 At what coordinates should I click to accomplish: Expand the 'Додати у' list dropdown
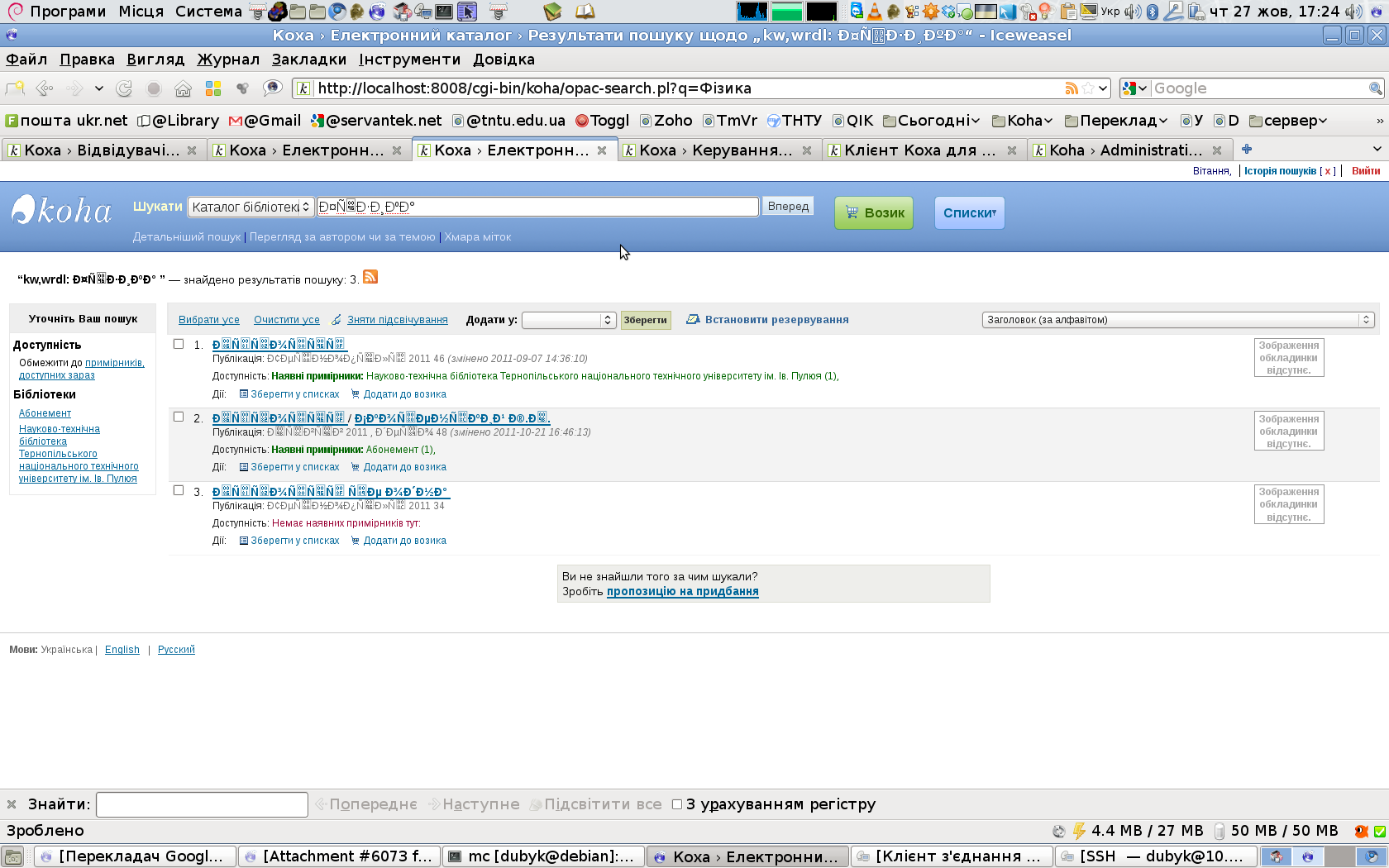point(569,320)
